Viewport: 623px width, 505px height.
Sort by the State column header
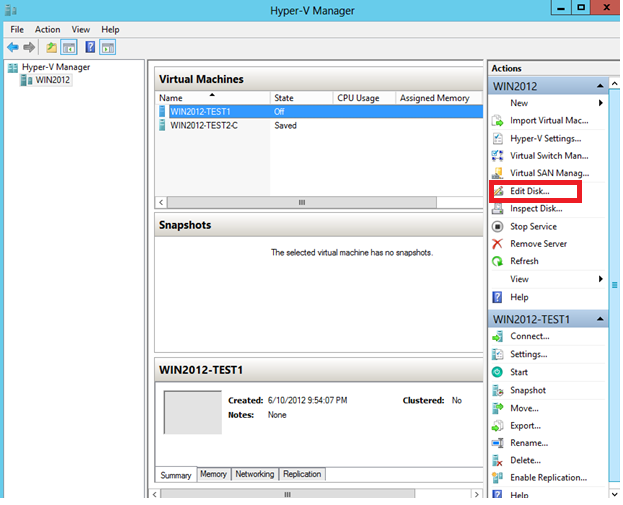click(x=301, y=98)
